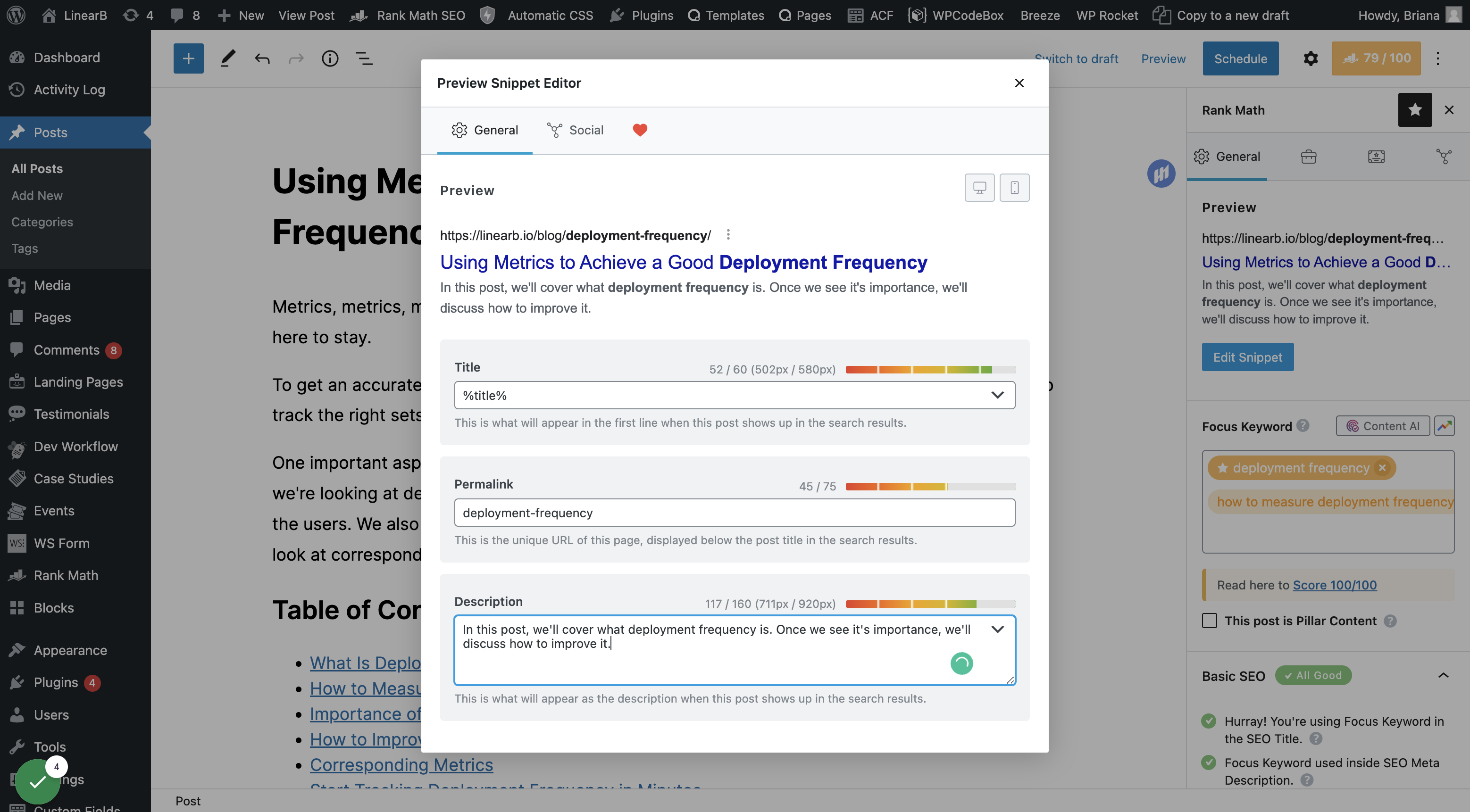This screenshot has width=1470, height=812.
Task: Click the Undo arrow in editor toolbar
Action: pos(262,58)
